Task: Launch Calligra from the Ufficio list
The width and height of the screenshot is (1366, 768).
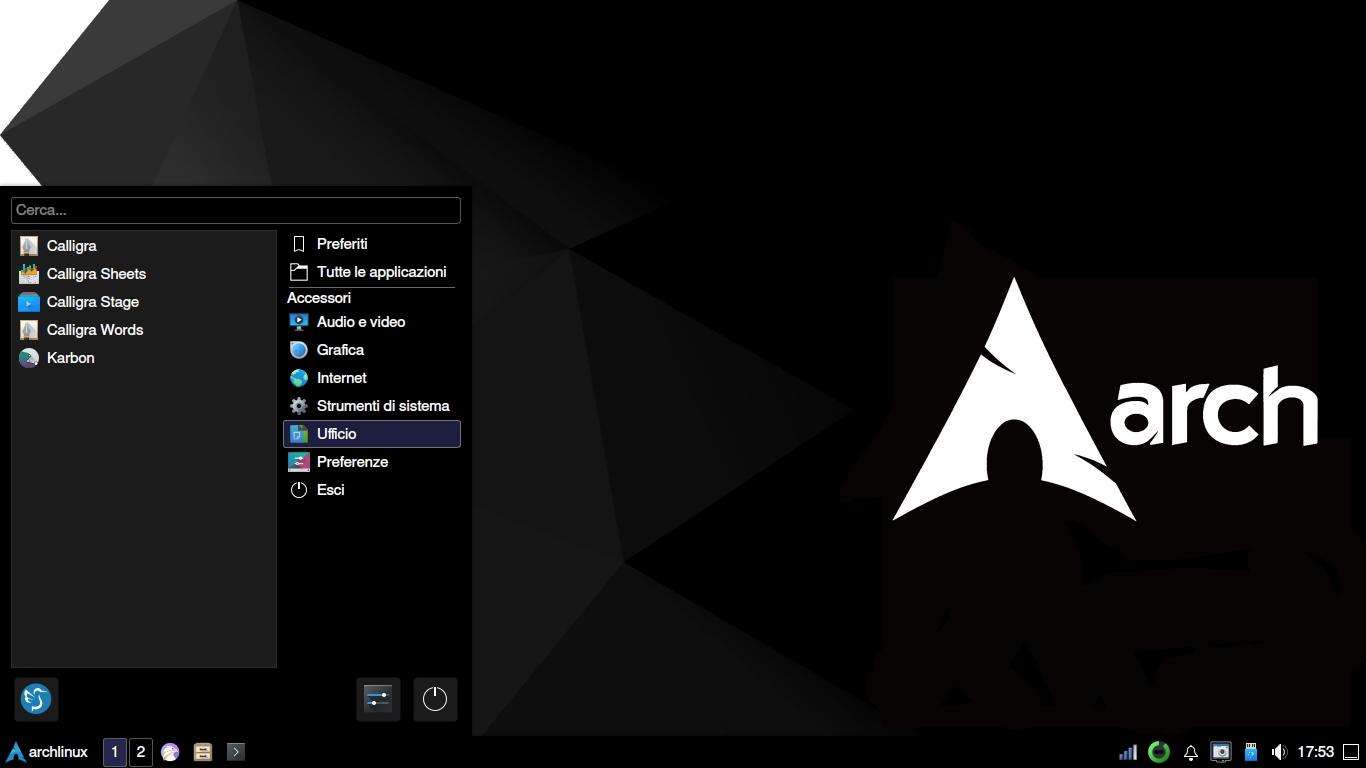Action: click(144, 246)
